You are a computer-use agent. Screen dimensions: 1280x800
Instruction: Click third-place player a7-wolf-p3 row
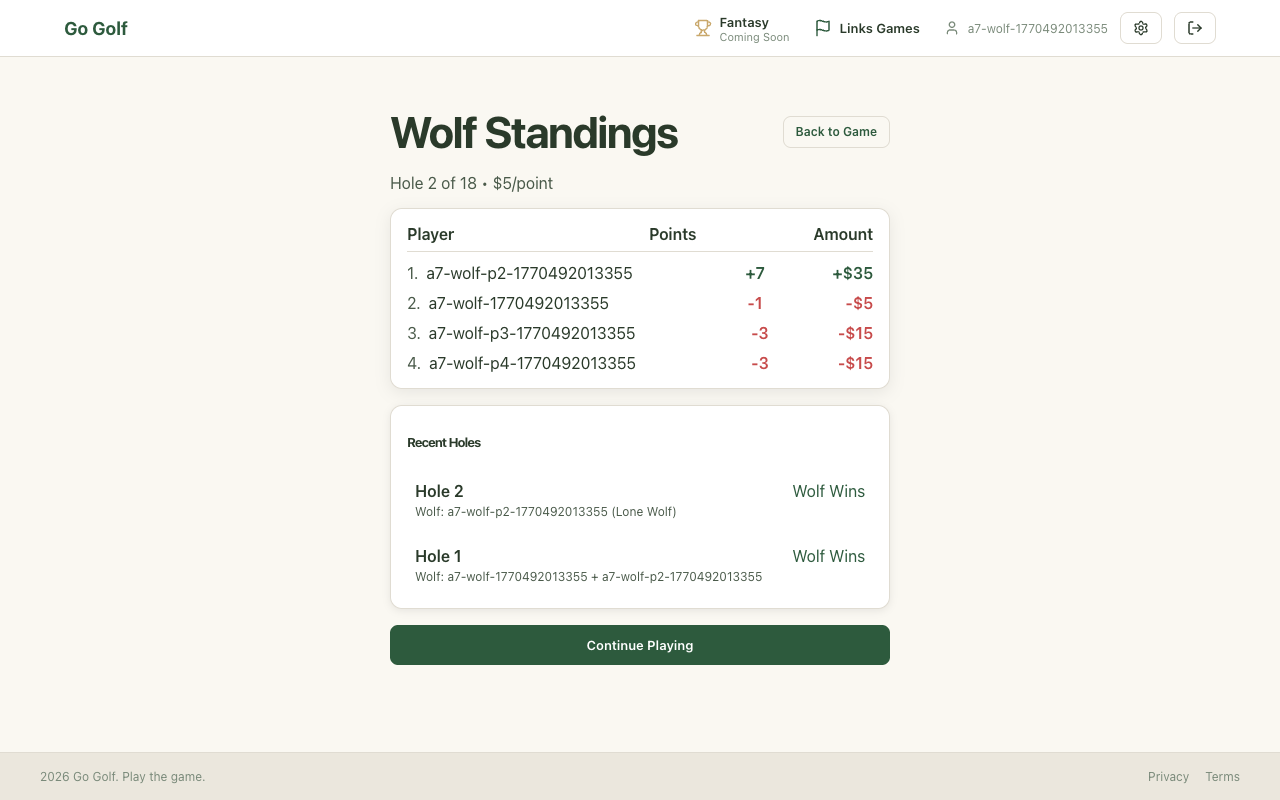click(640, 333)
